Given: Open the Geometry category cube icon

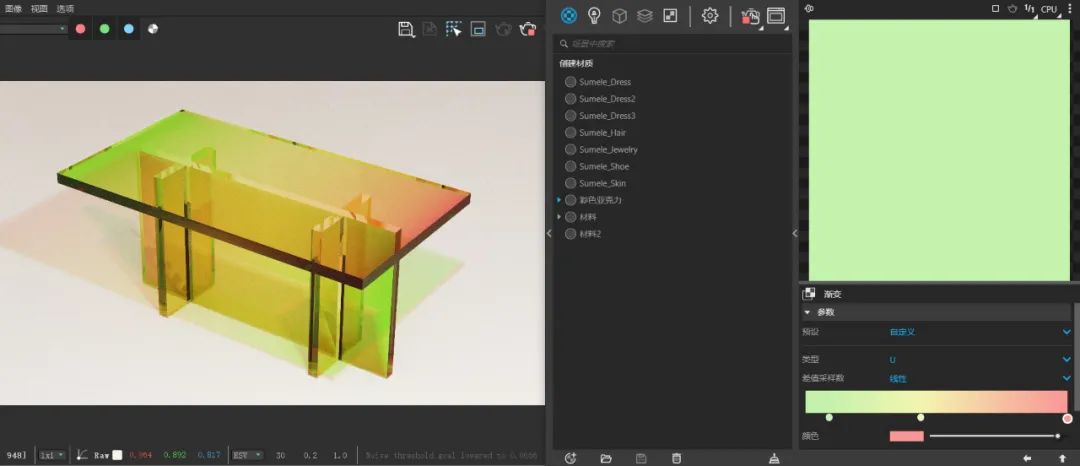Looking at the screenshot, I should tap(620, 16).
